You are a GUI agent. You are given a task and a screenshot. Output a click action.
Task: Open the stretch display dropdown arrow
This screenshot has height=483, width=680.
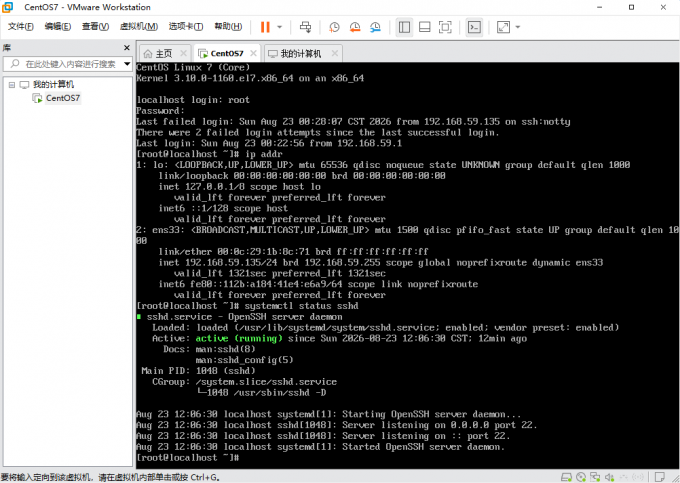click(518, 27)
